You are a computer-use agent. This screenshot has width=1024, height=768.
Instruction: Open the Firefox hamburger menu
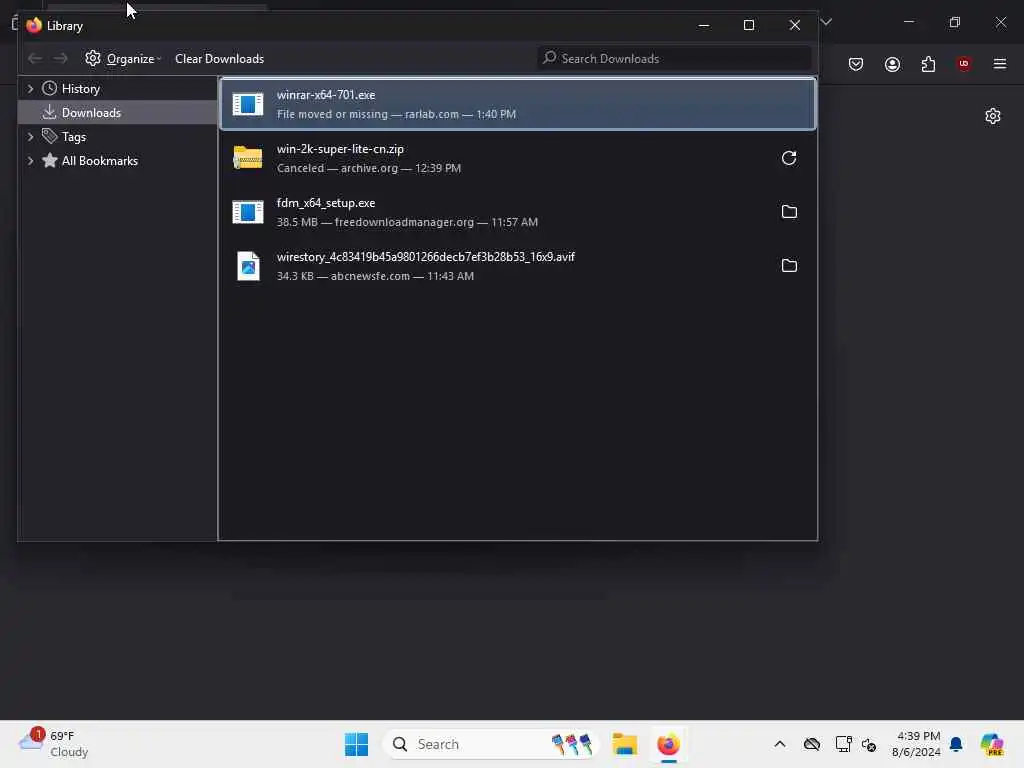(x=999, y=64)
